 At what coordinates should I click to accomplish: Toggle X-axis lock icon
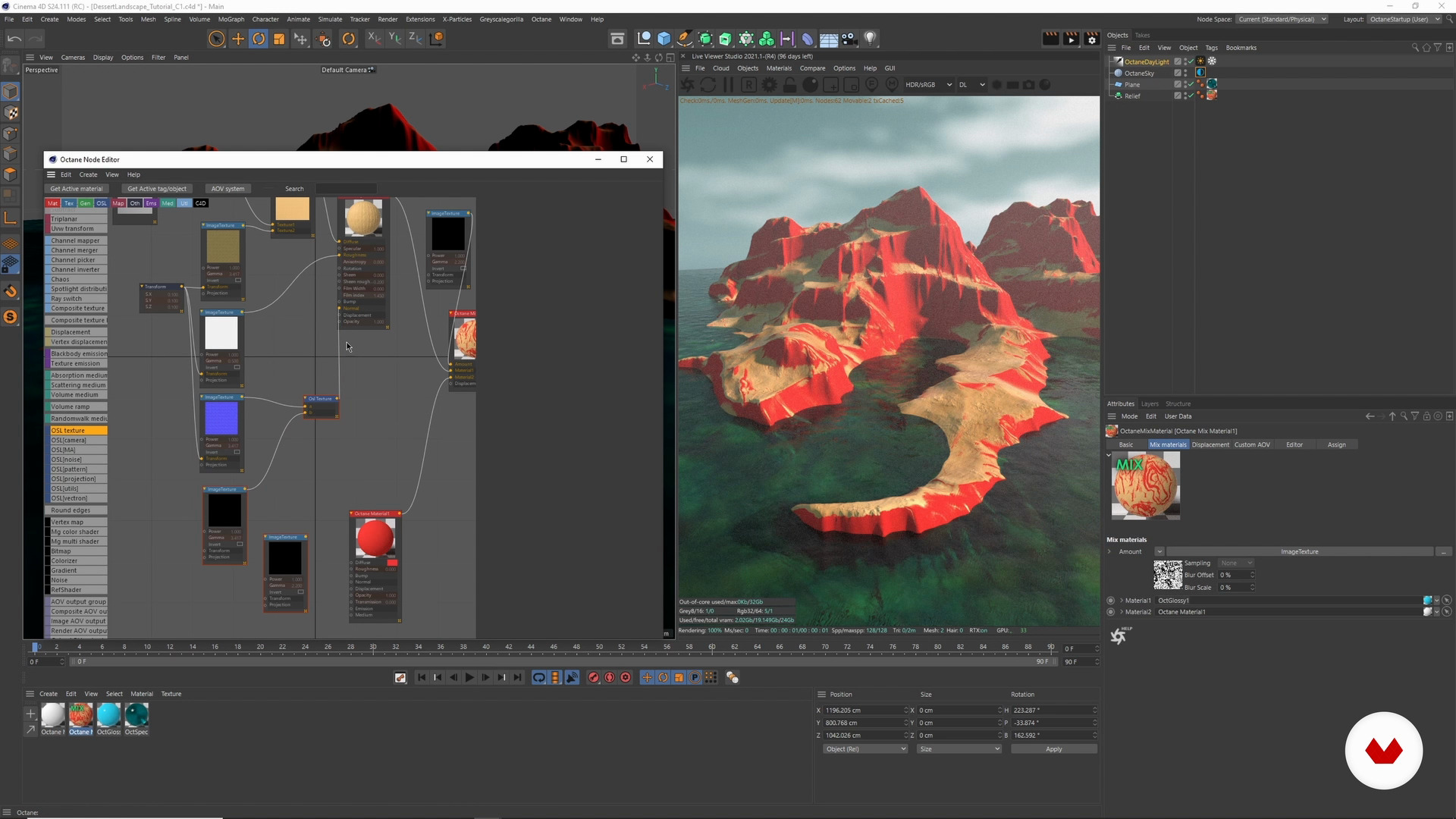point(374,38)
